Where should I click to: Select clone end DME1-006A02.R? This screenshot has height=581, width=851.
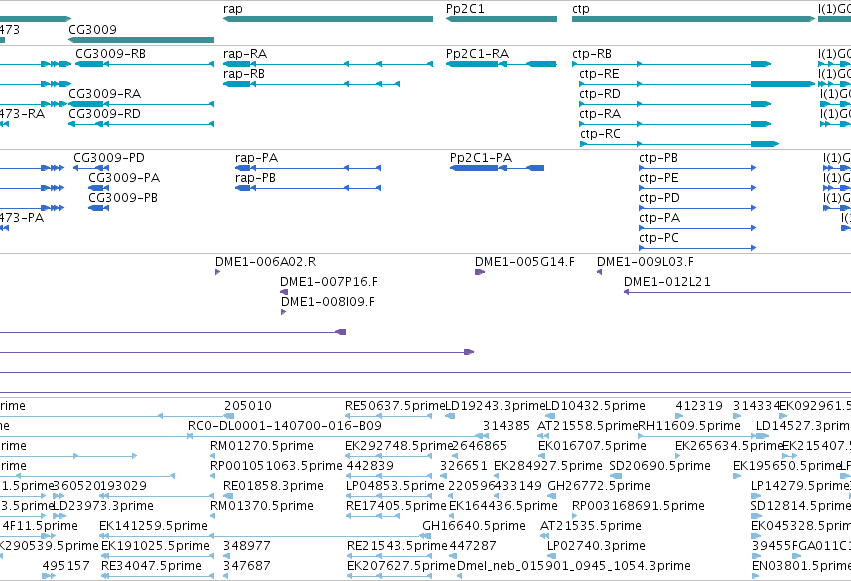(265, 262)
